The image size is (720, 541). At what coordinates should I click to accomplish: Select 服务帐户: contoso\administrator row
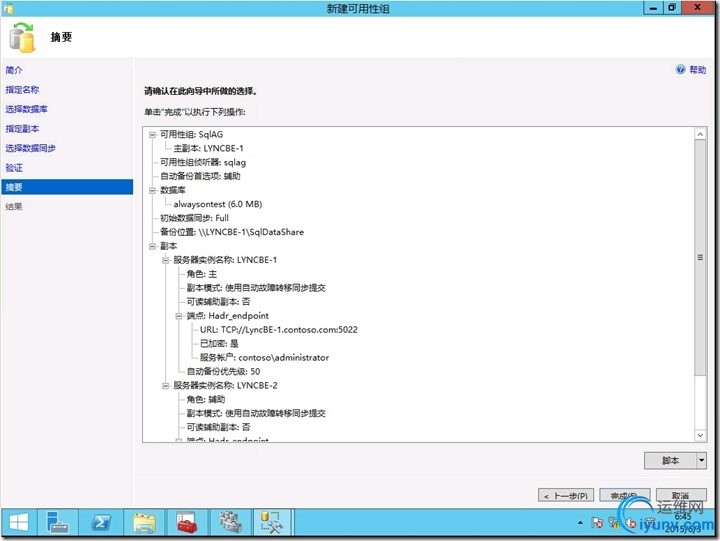264,358
